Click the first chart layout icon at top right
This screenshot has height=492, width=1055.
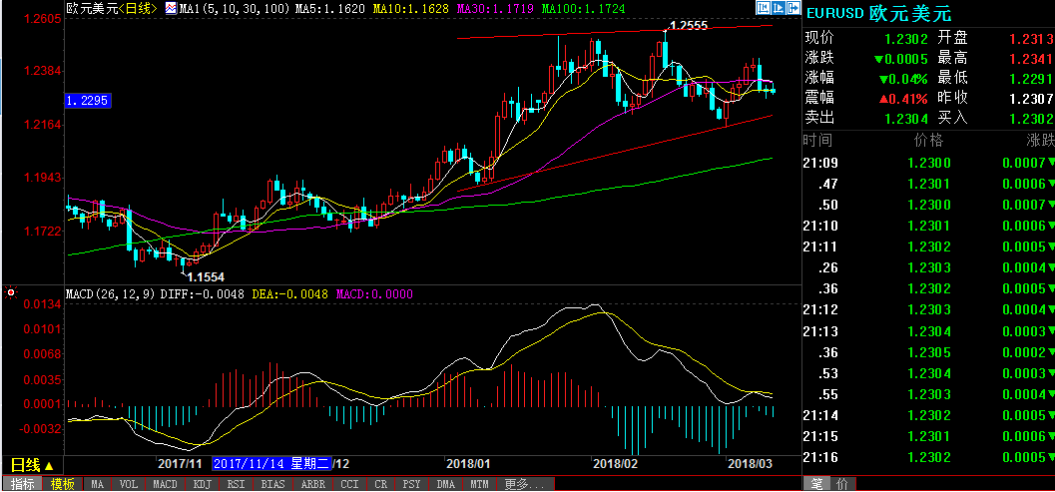click(762, 8)
